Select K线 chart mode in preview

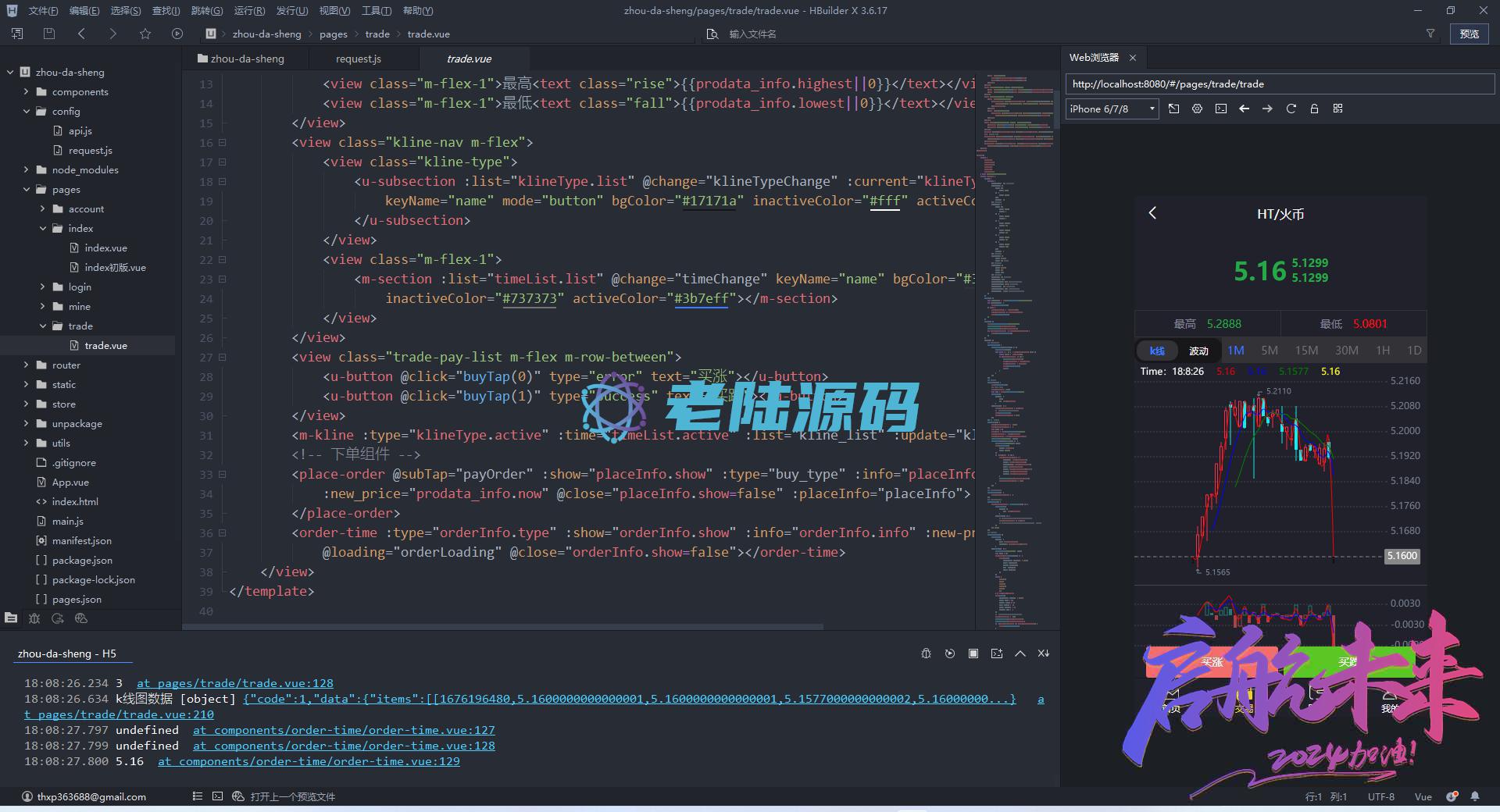tap(1157, 351)
